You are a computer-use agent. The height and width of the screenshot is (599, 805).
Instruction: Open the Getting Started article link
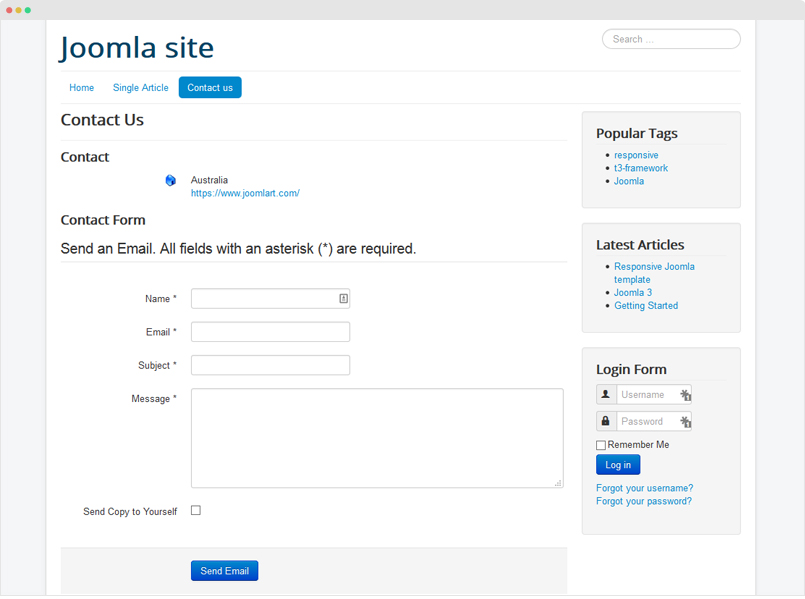point(646,305)
